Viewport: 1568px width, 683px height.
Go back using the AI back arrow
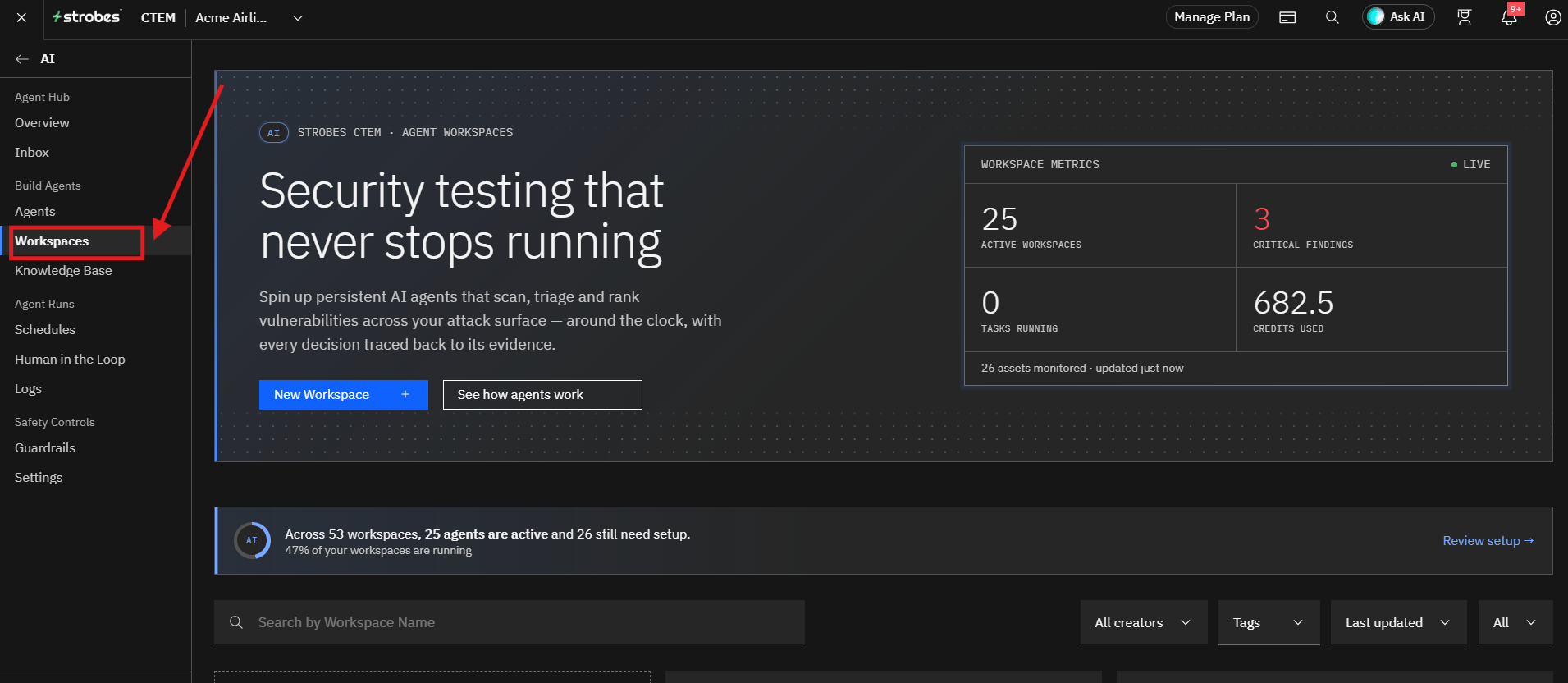click(22, 59)
